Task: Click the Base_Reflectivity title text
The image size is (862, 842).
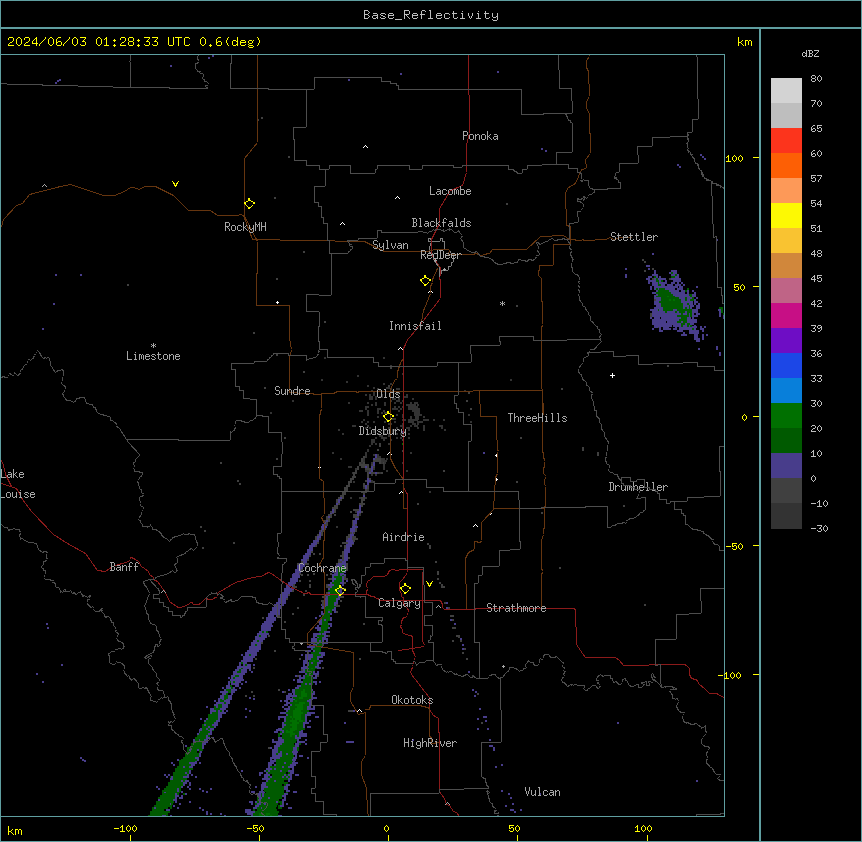Action: tap(431, 15)
